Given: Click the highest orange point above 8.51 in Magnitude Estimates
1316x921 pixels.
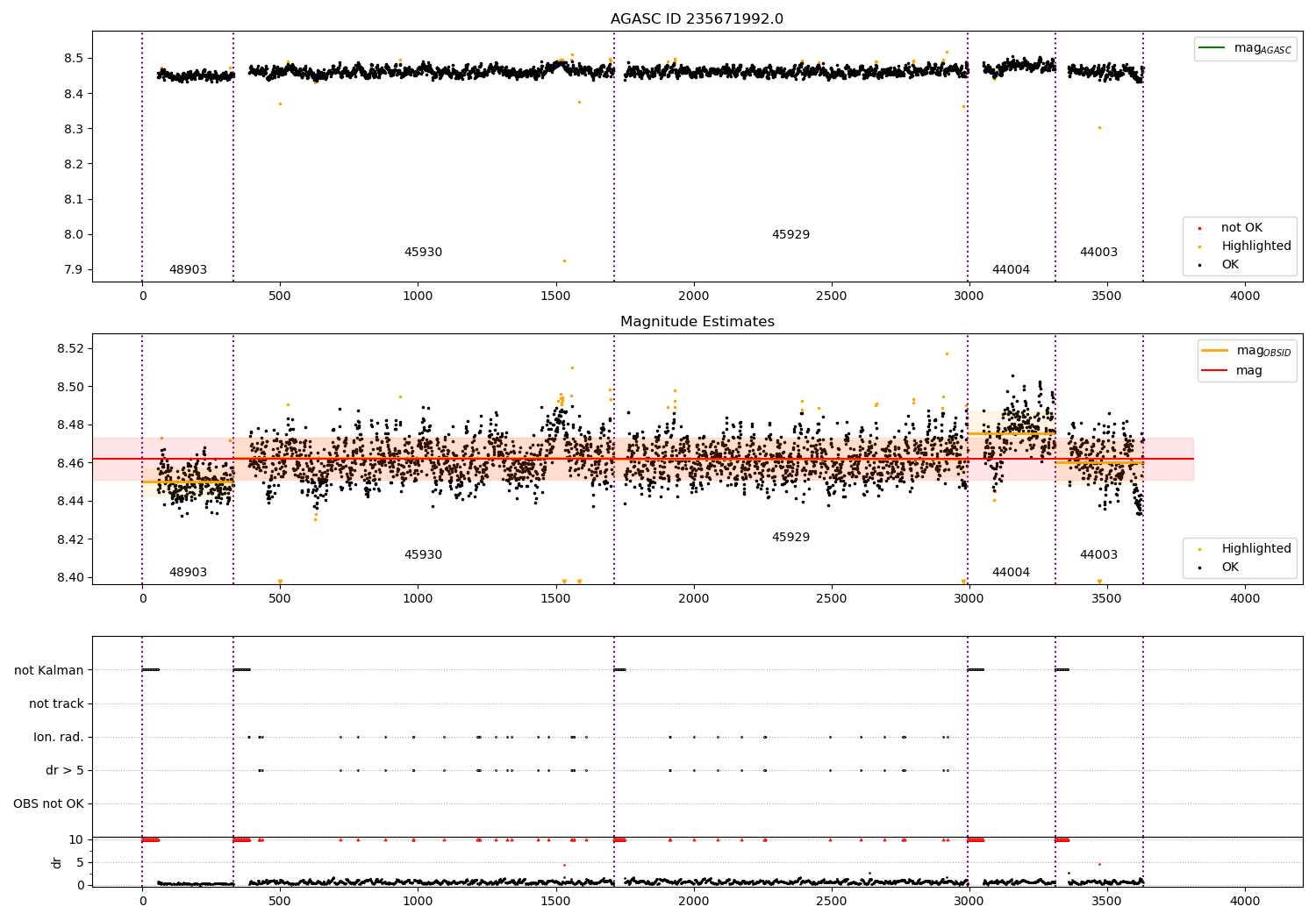Looking at the screenshot, I should 947,354.
